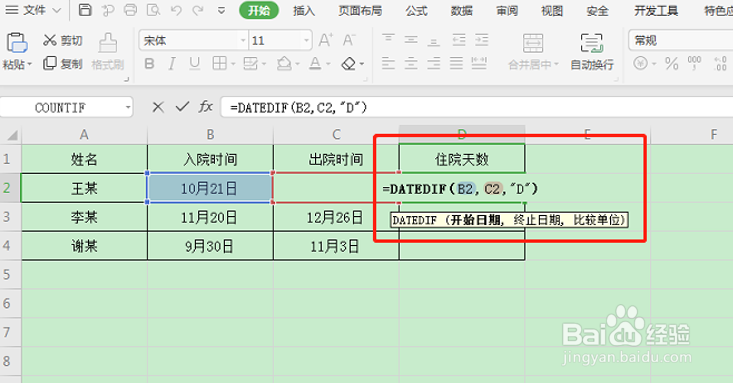Screen dimensions: 733x383
Task: Toggle Italic formatting
Action: (172, 64)
